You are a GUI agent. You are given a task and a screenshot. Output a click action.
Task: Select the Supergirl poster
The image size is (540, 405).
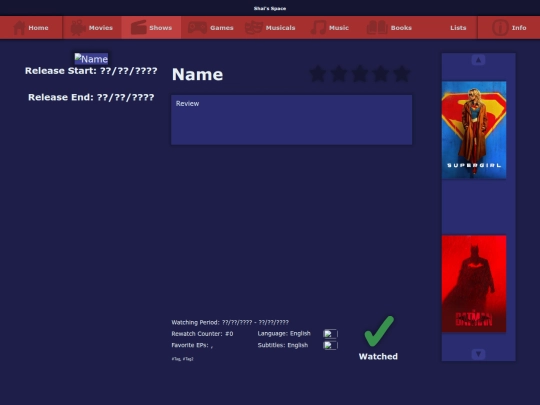click(474, 130)
